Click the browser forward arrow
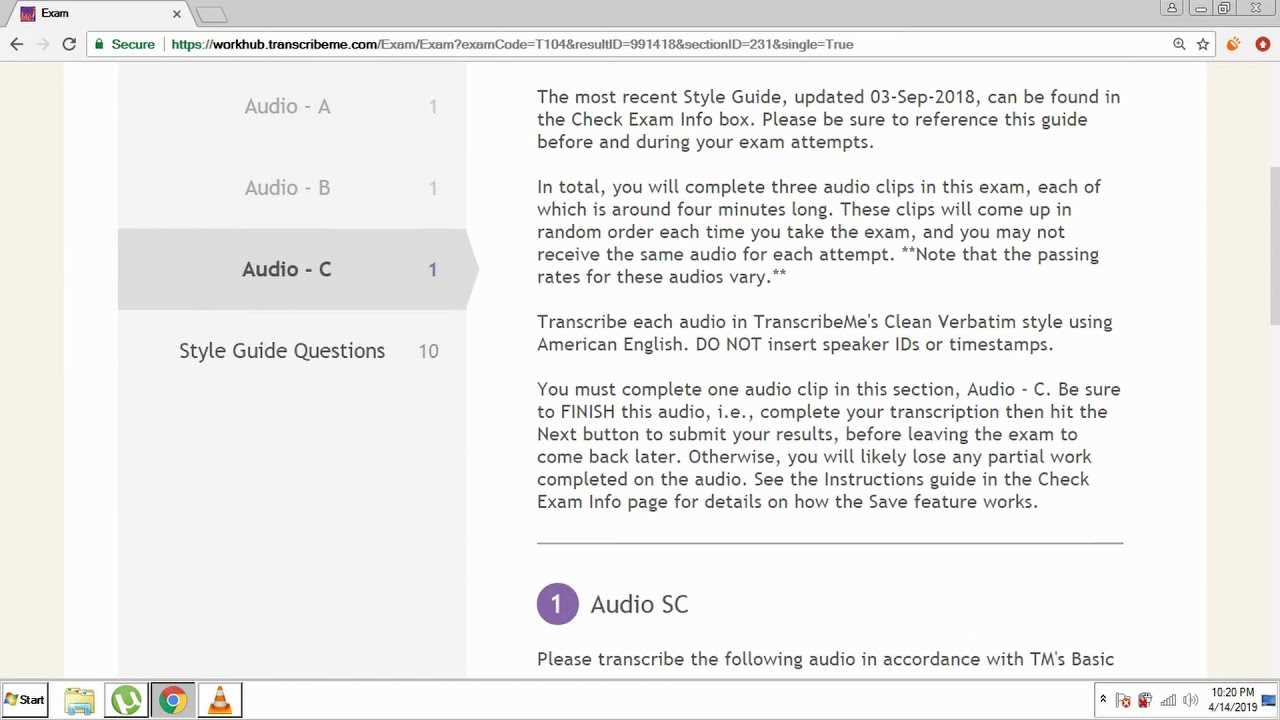Image resolution: width=1280 pixels, height=720 pixels. point(43,44)
